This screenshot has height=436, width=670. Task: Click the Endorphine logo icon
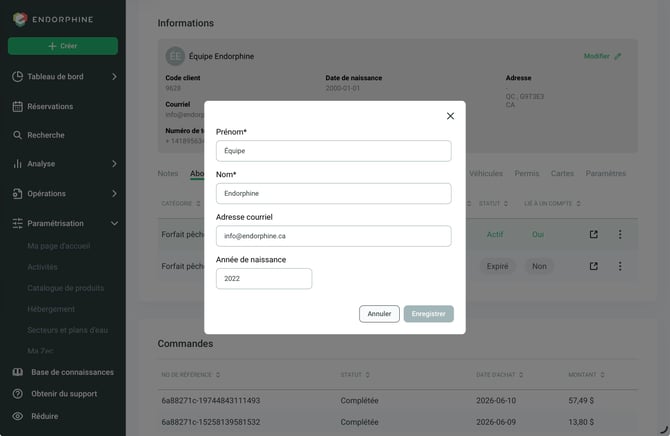[x=20, y=19]
